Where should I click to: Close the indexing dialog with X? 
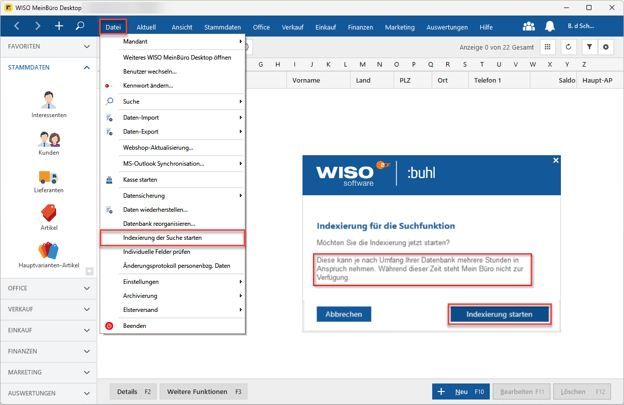(x=556, y=160)
